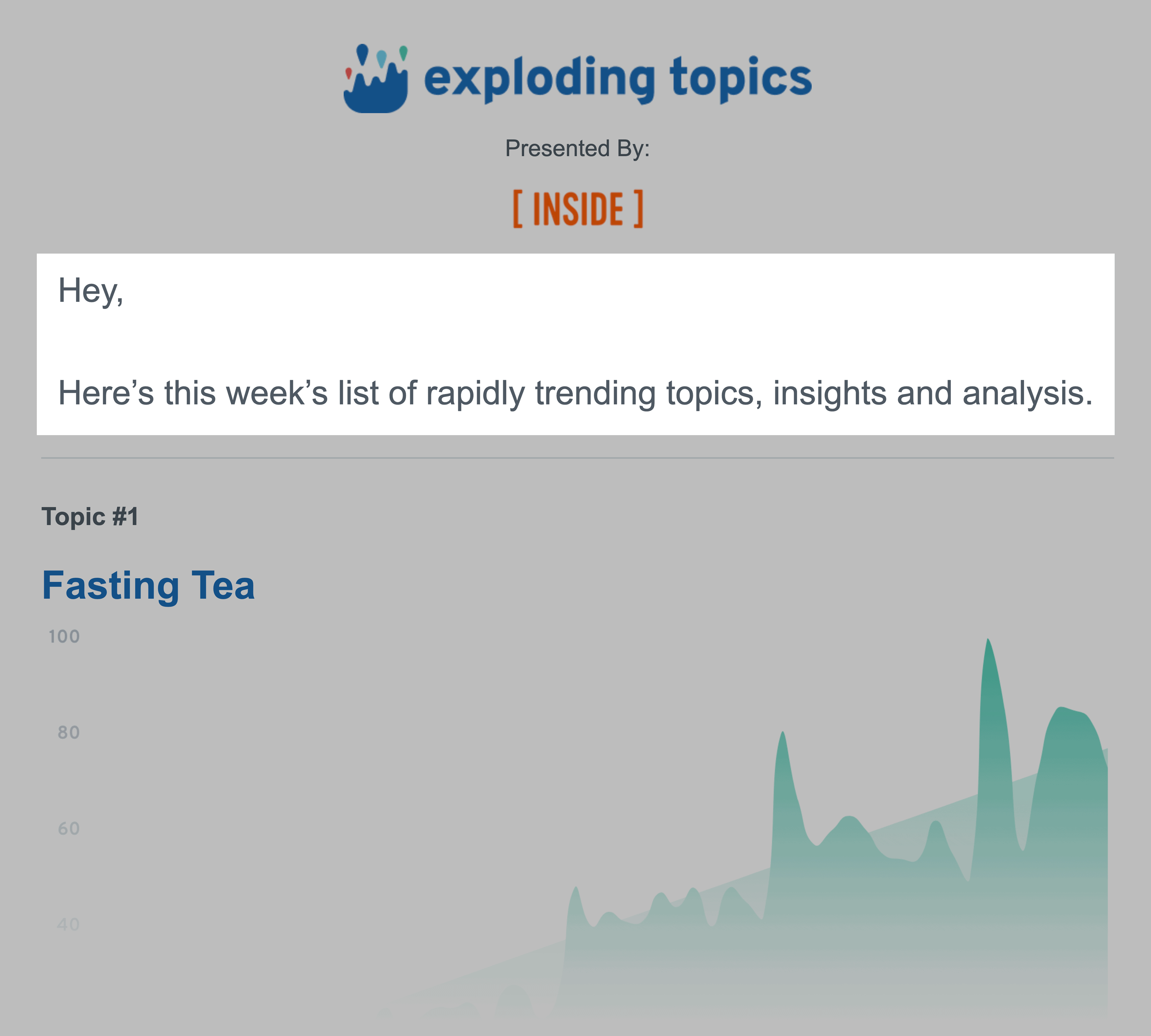Click the "Hey," greeting text
The image size is (1151, 1036).
click(x=91, y=291)
